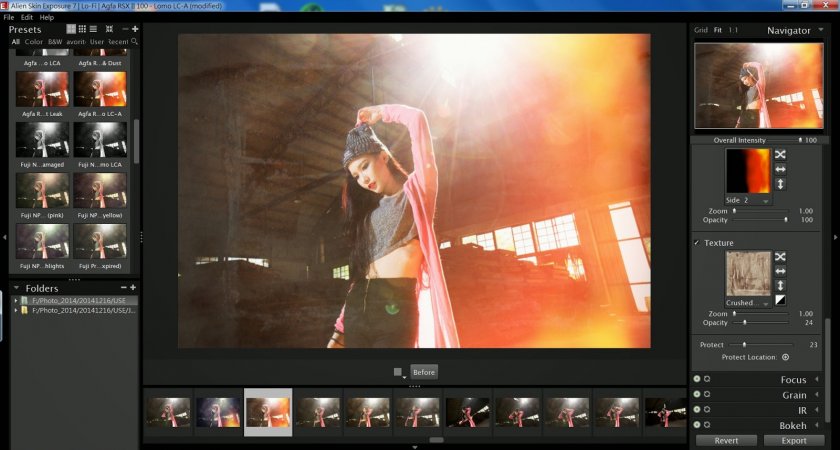Invert the texture with the black-white icon
Image resolution: width=840 pixels, height=450 pixels.
coord(780,301)
